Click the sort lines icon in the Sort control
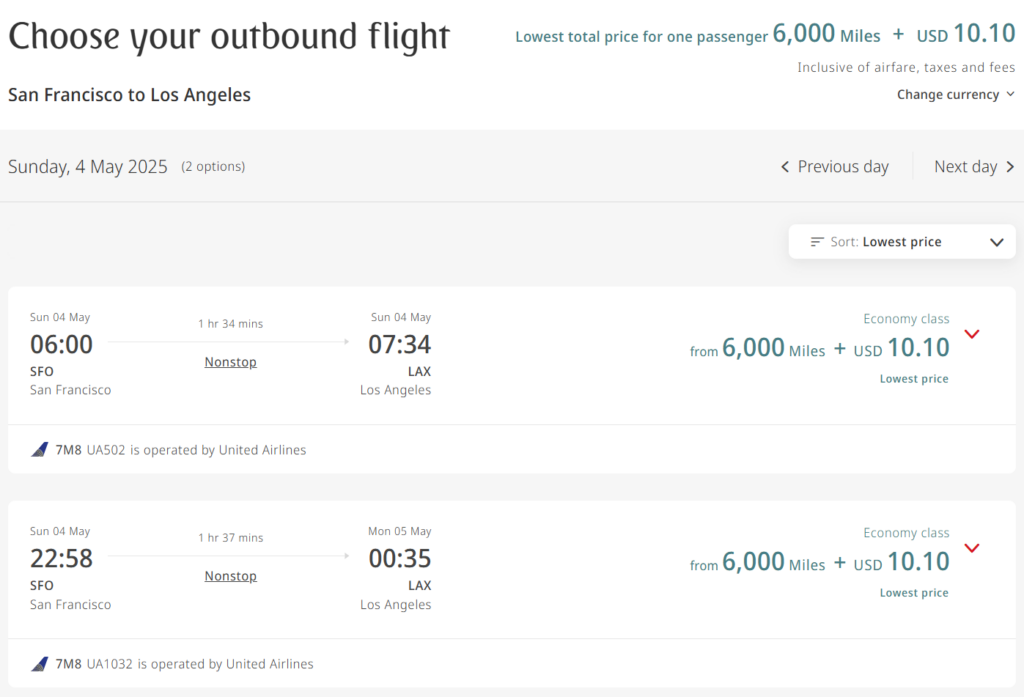 [817, 241]
